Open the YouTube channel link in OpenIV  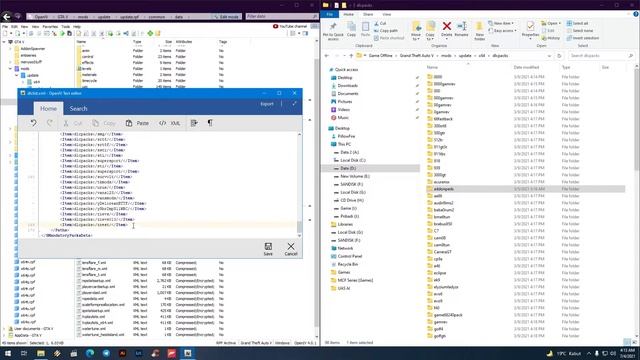tap(290, 26)
